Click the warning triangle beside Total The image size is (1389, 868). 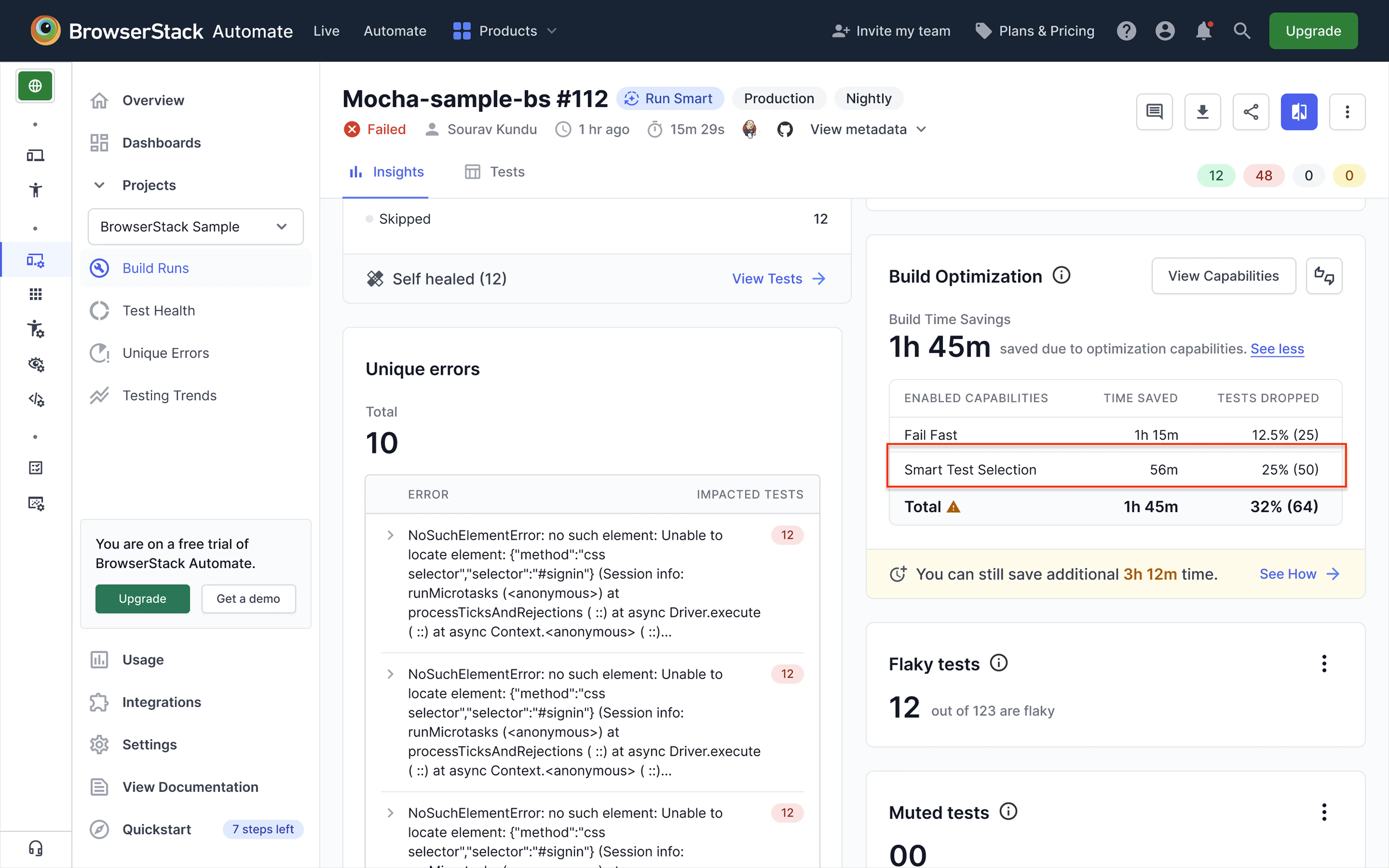(x=953, y=507)
